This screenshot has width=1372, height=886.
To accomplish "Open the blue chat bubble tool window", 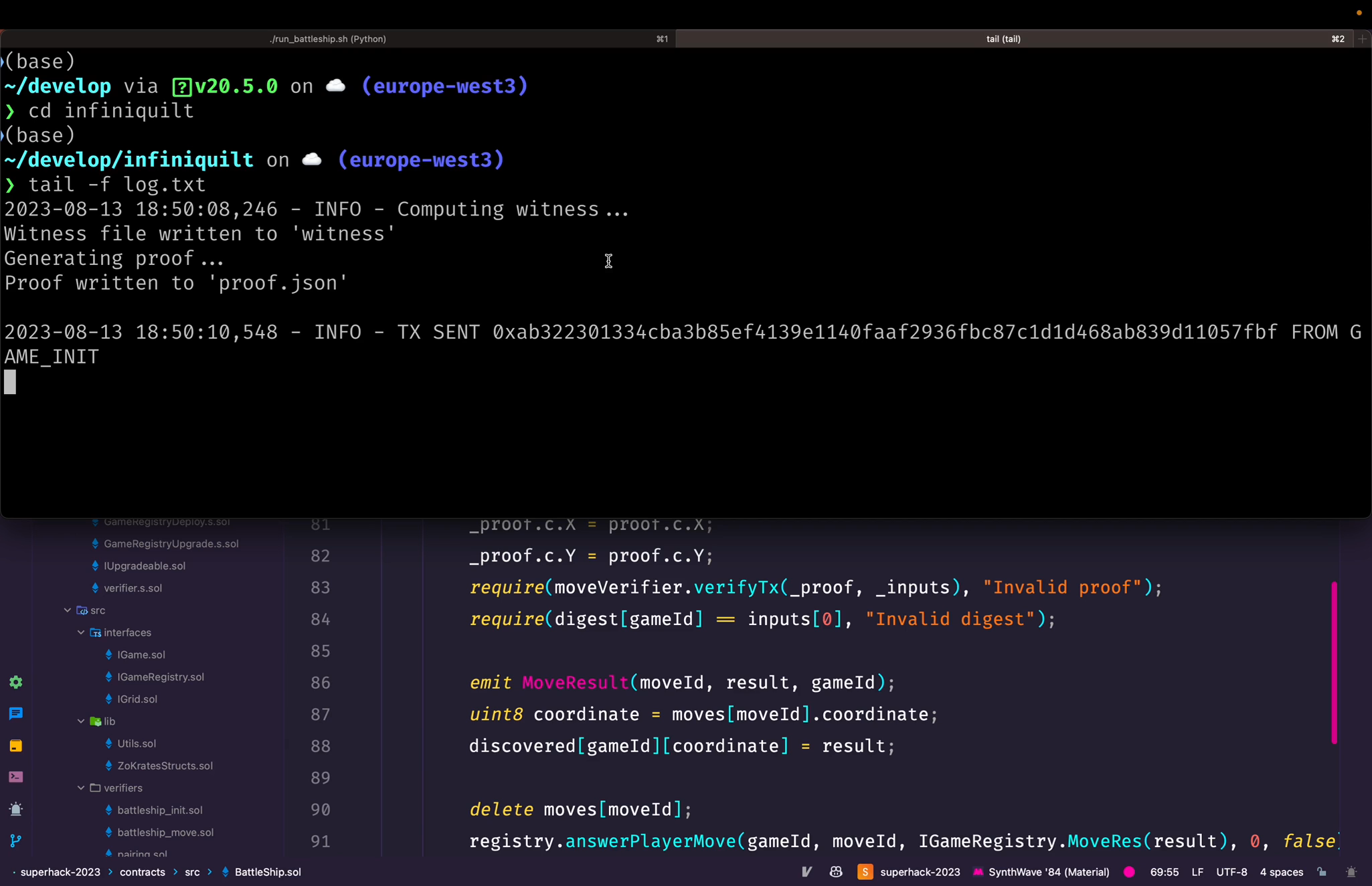I will [16, 713].
